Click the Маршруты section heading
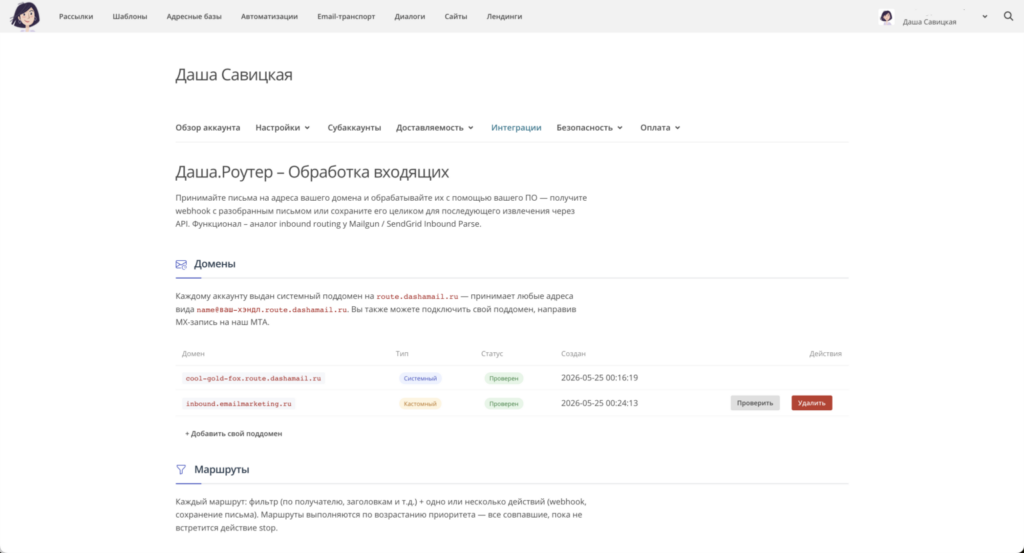This screenshot has width=1024, height=553. pyautogui.click(x=221, y=469)
